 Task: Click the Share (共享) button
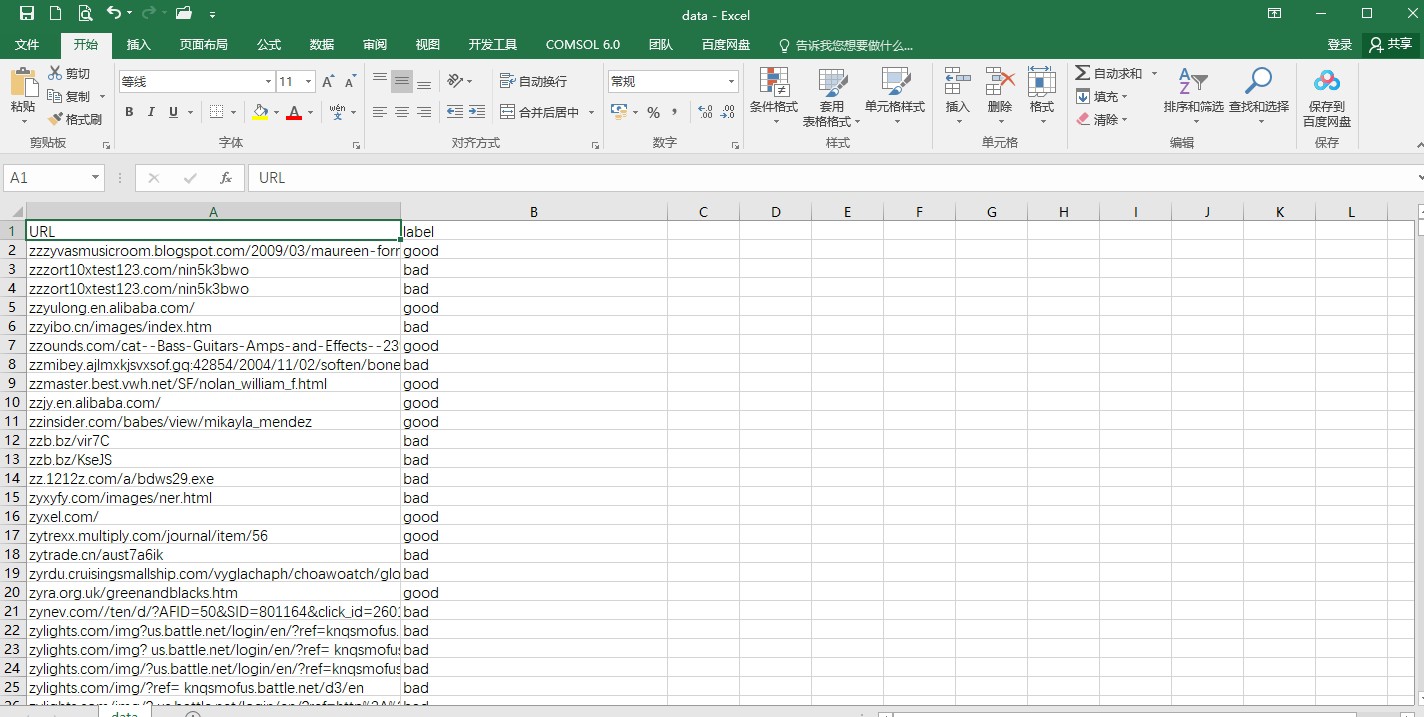pos(1391,45)
